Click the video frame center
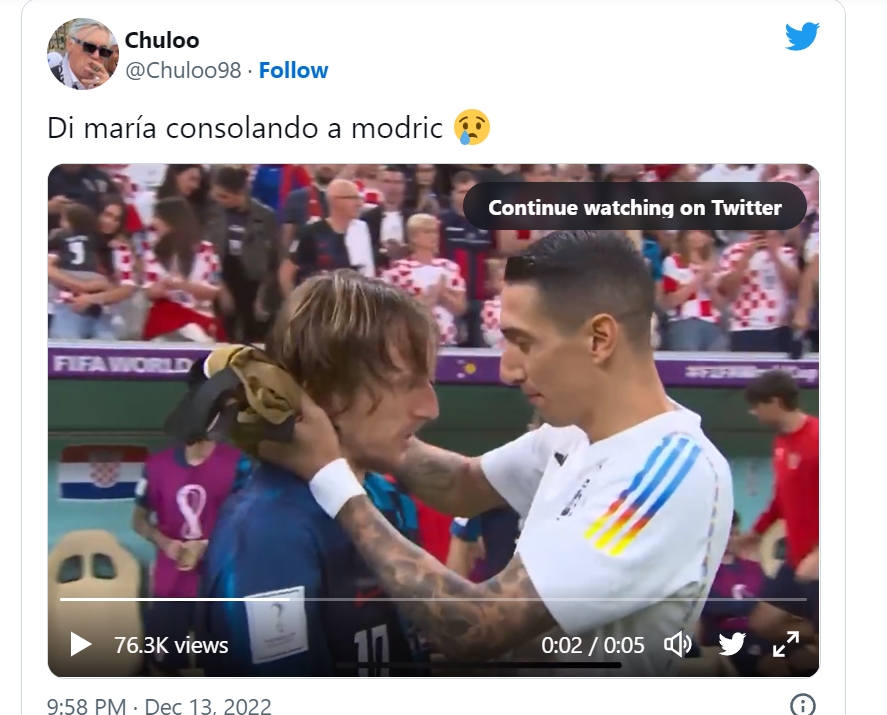This screenshot has height=715, width=887. click(433, 420)
